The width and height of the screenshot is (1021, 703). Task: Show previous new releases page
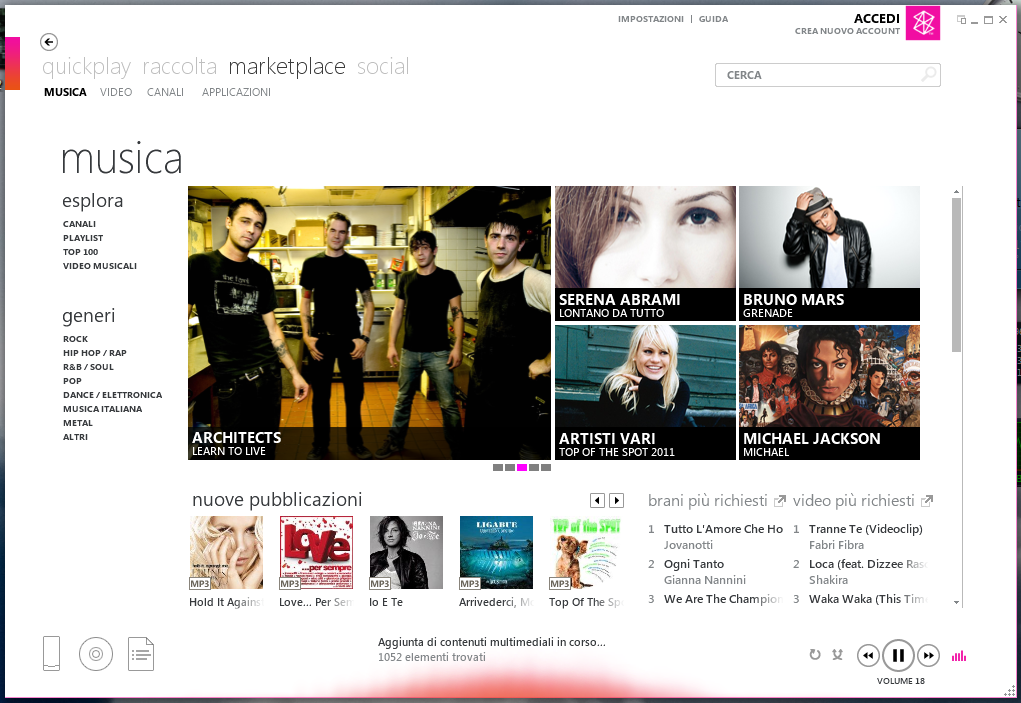tap(597, 500)
